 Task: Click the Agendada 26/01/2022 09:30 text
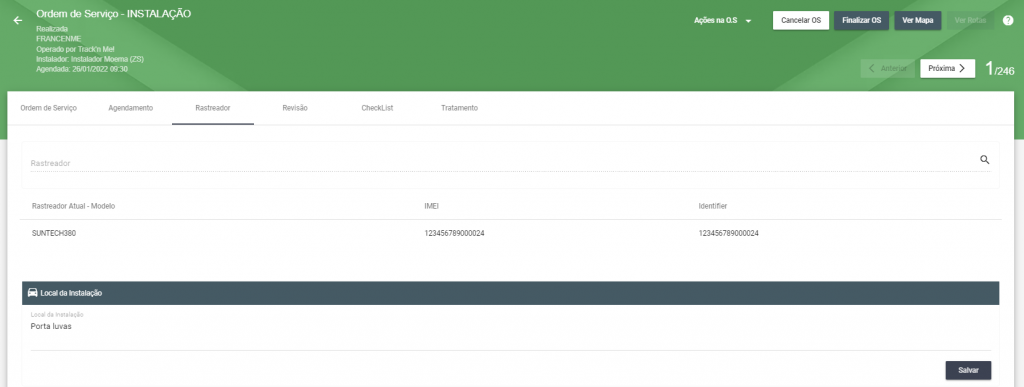tap(82, 69)
